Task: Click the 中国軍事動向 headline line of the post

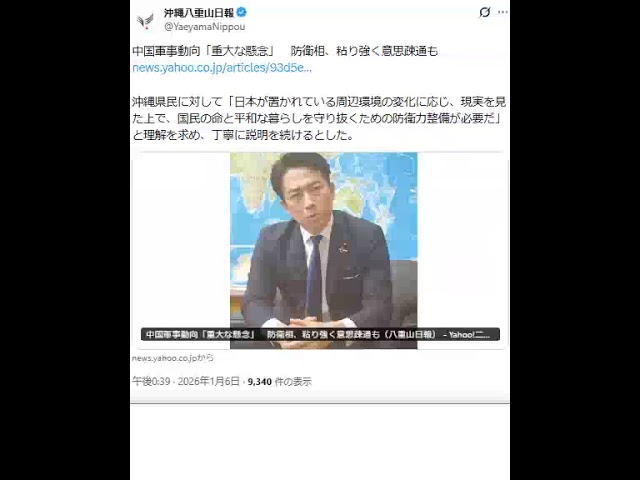Action: pyautogui.click(x=285, y=51)
